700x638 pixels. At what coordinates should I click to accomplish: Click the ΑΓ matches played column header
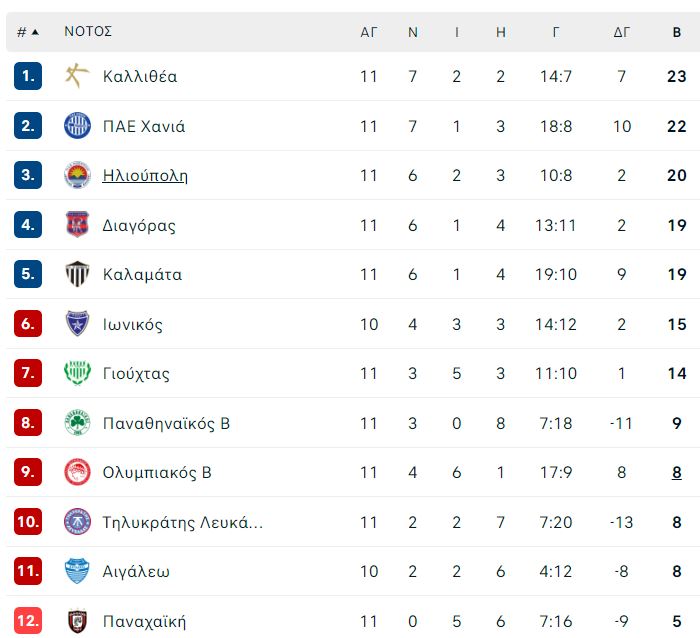(369, 32)
